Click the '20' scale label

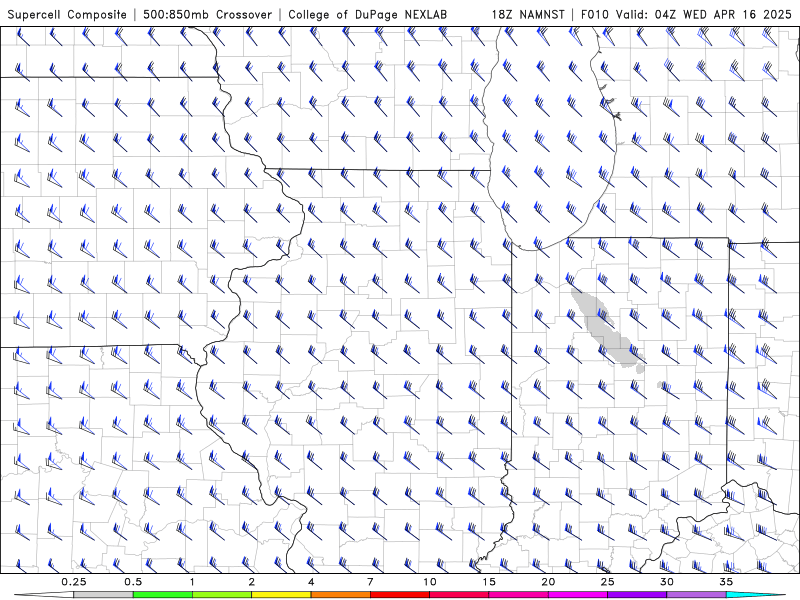point(548,582)
